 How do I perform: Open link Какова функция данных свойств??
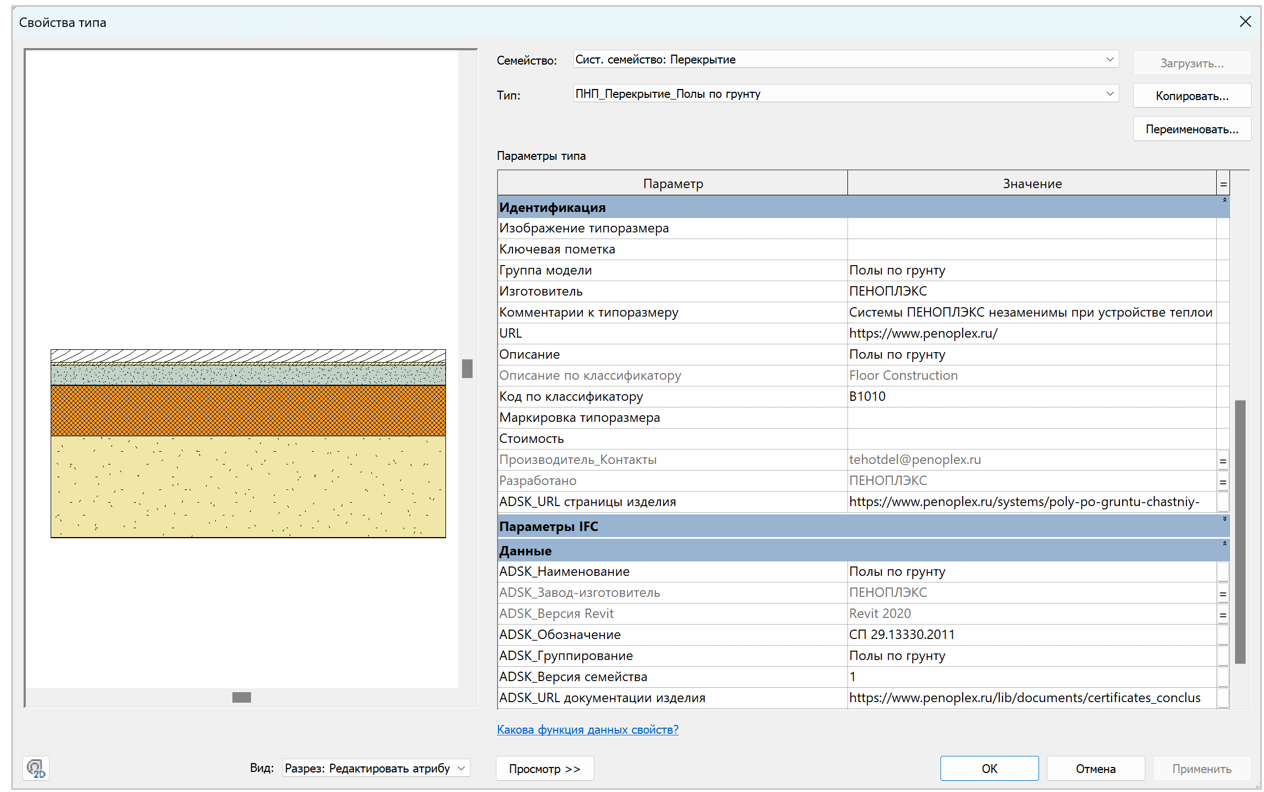click(587, 730)
